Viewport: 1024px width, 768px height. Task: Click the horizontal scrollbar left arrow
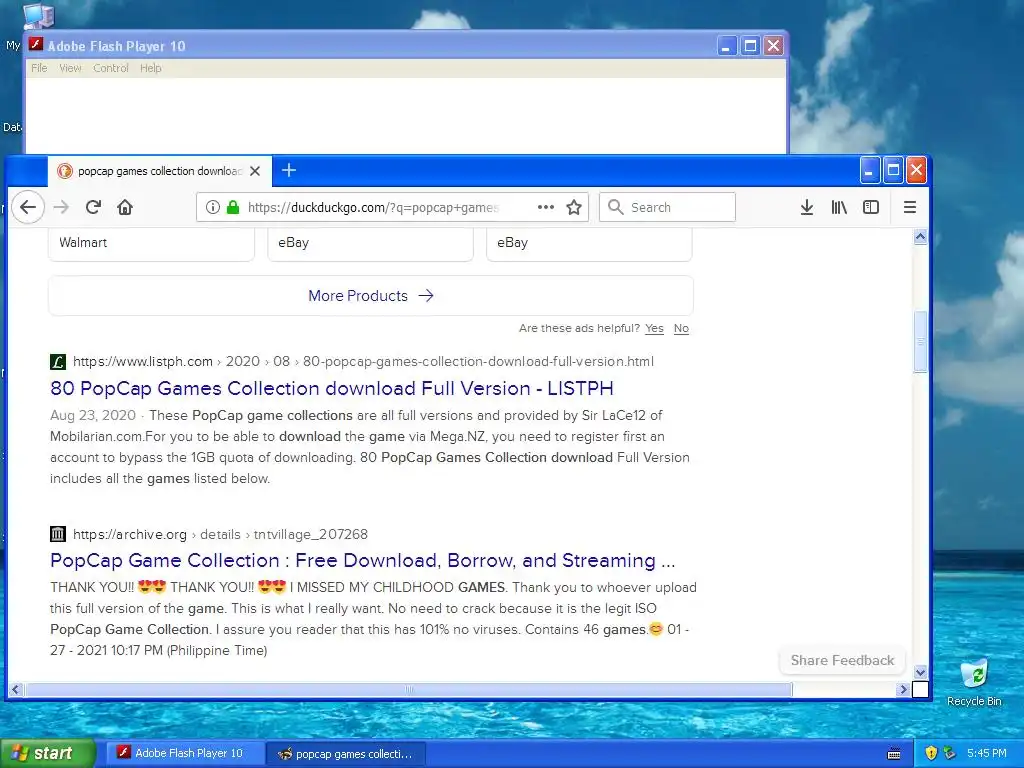[x=16, y=689]
